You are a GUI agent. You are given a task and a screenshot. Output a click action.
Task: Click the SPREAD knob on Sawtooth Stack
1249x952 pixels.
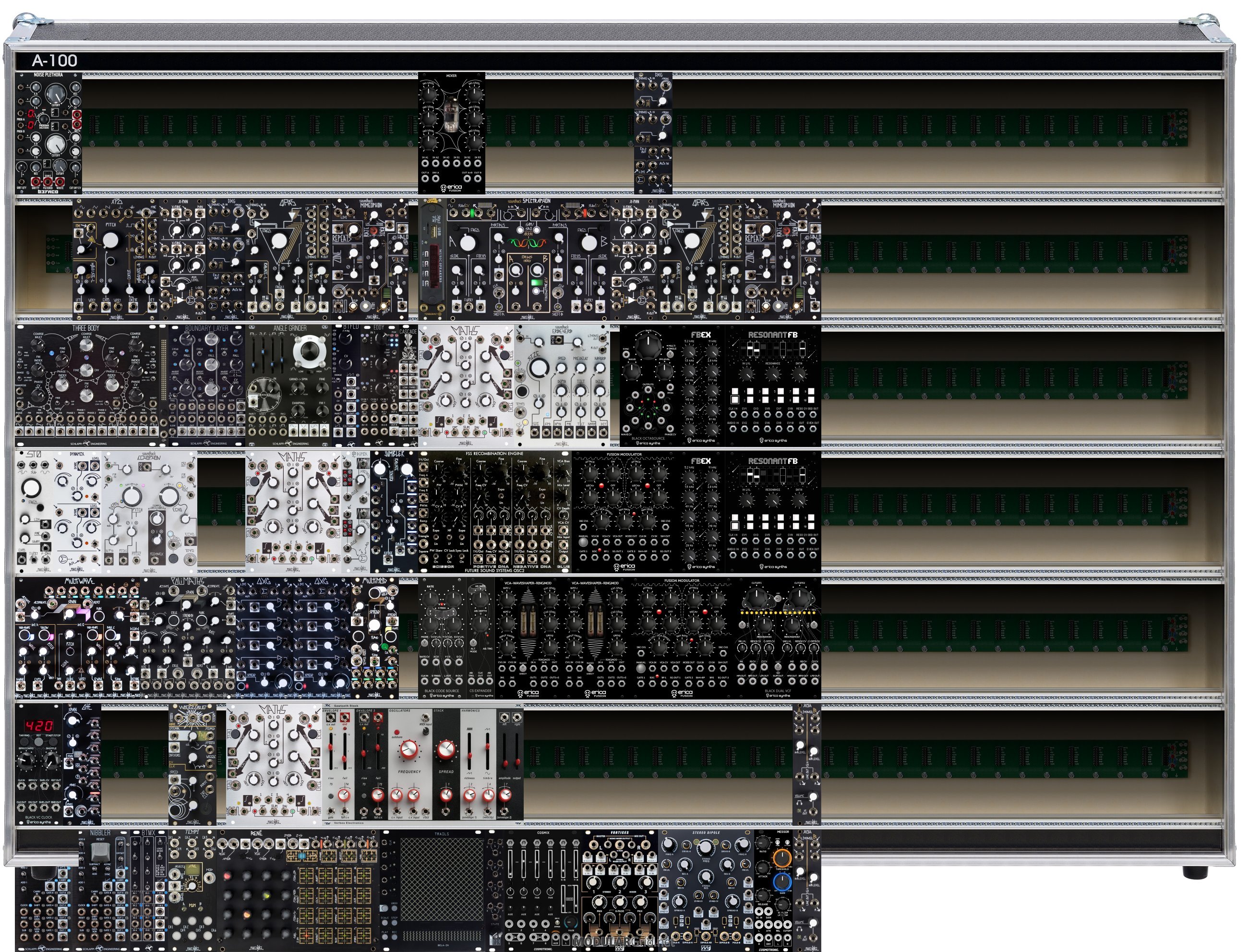click(446, 749)
